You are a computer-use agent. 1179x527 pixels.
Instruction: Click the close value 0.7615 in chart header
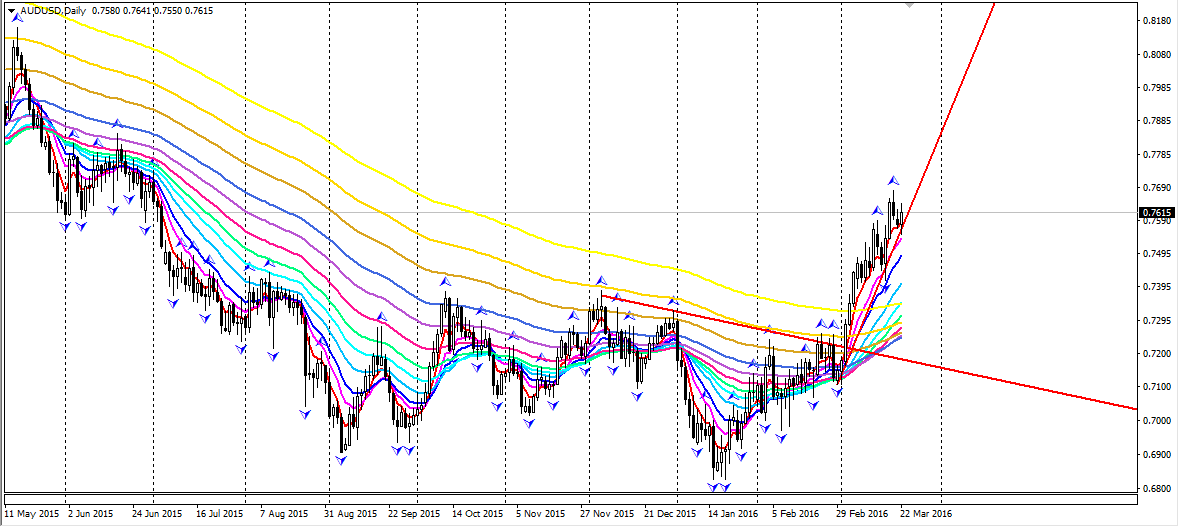pyautogui.click(x=200, y=11)
